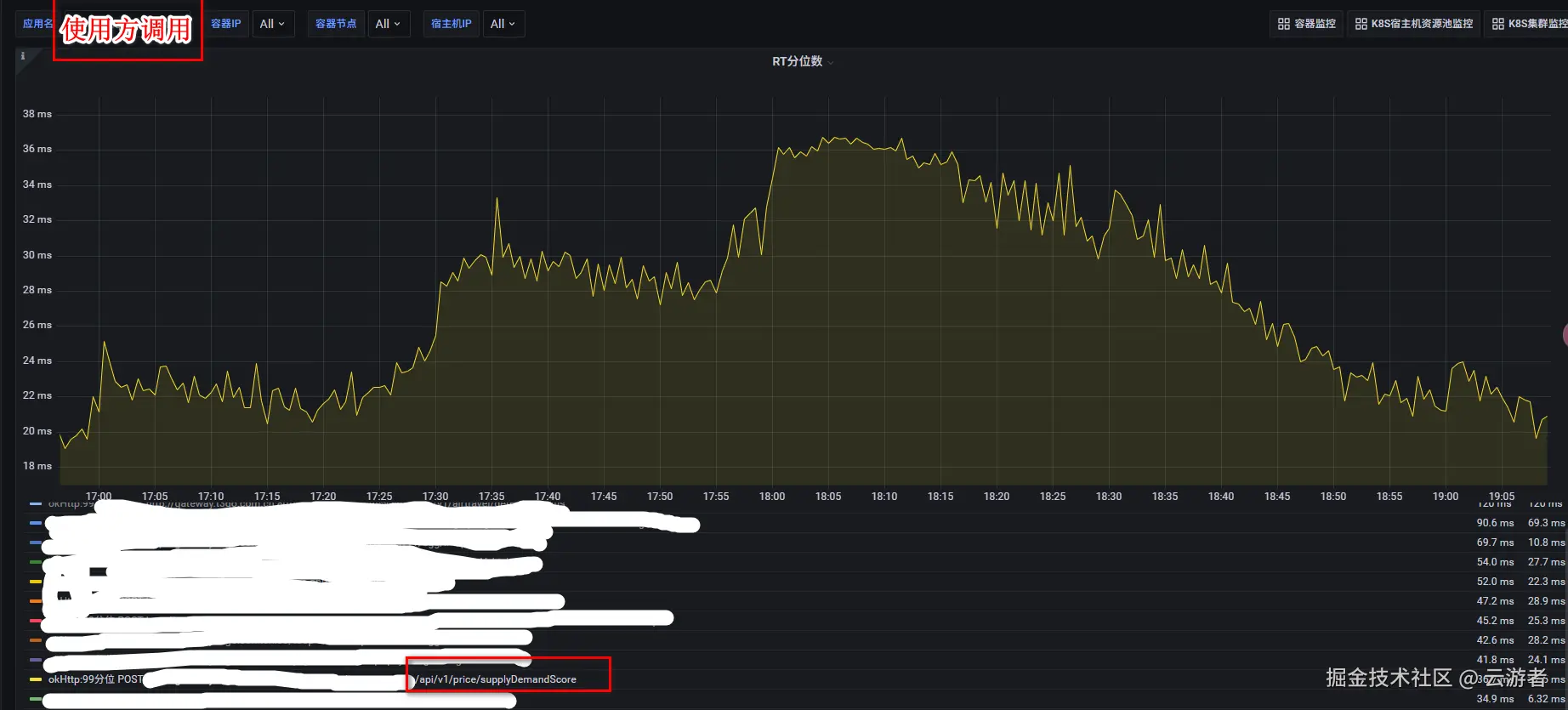Click the 28.9 ms legend value
This screenshot has height=710, width=1568.
1546,601
